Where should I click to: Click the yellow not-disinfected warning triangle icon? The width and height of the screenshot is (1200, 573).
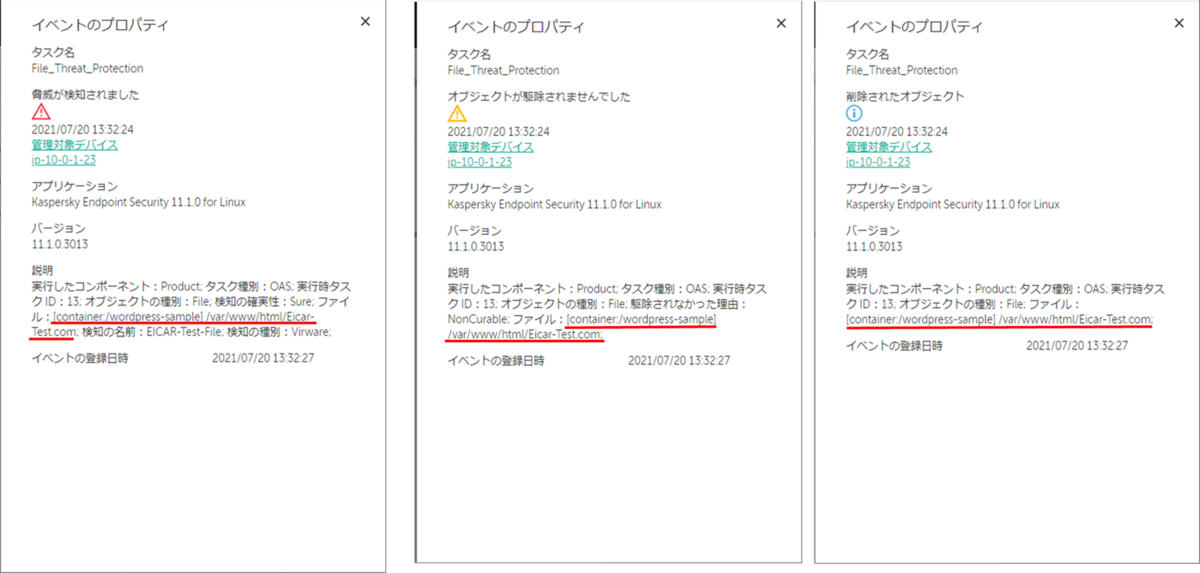point(456,113)
